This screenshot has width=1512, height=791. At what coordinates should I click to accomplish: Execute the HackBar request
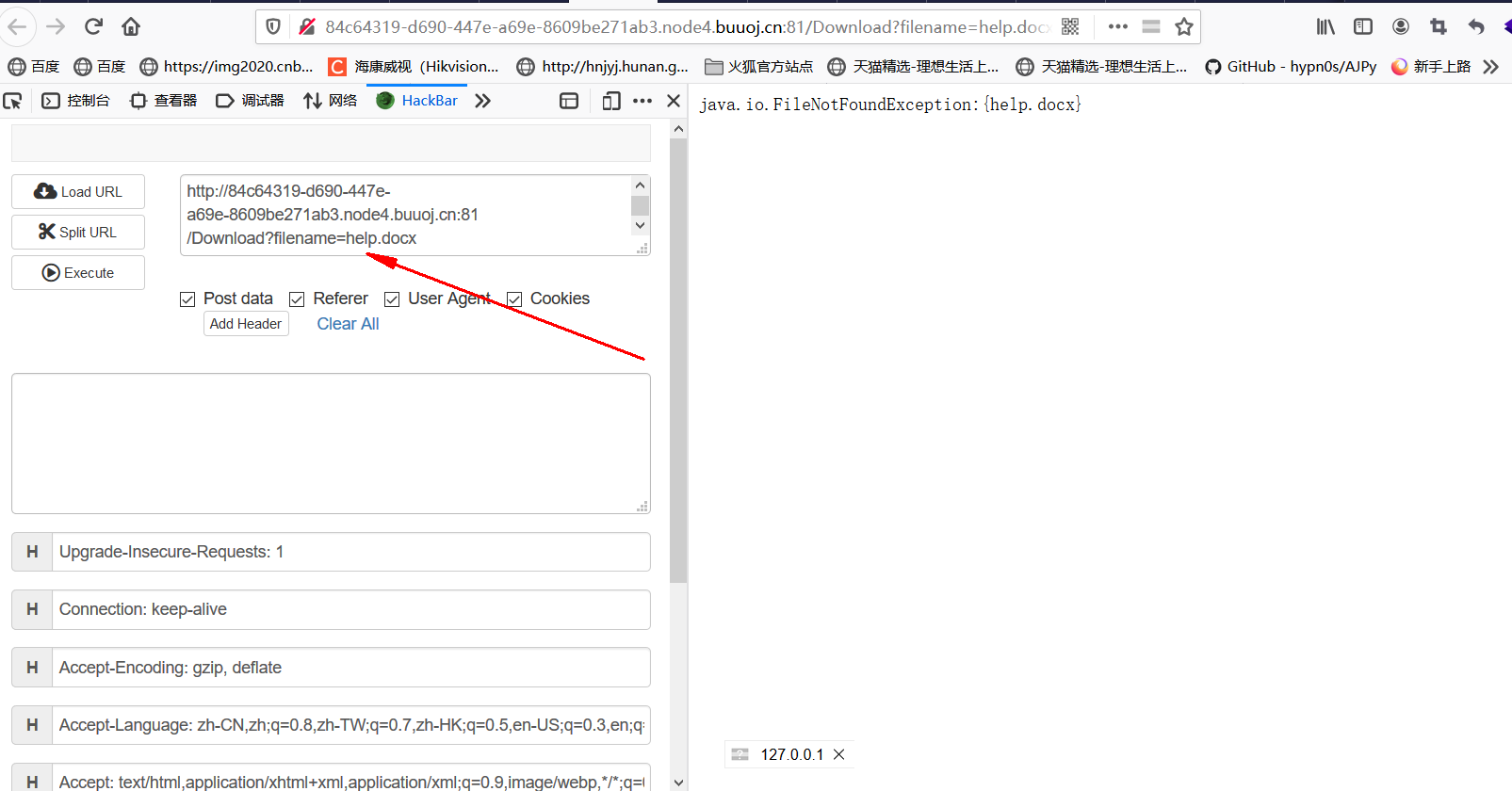(78, 273)
